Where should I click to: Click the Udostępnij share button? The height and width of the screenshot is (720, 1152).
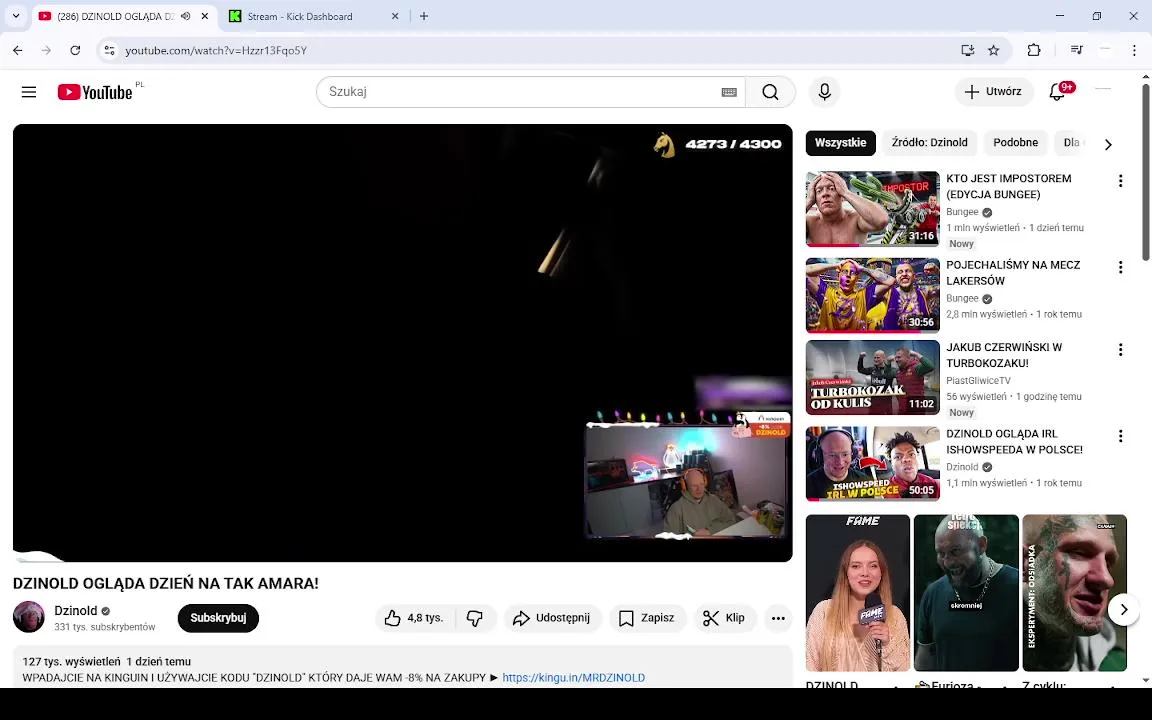pos(552,618)
